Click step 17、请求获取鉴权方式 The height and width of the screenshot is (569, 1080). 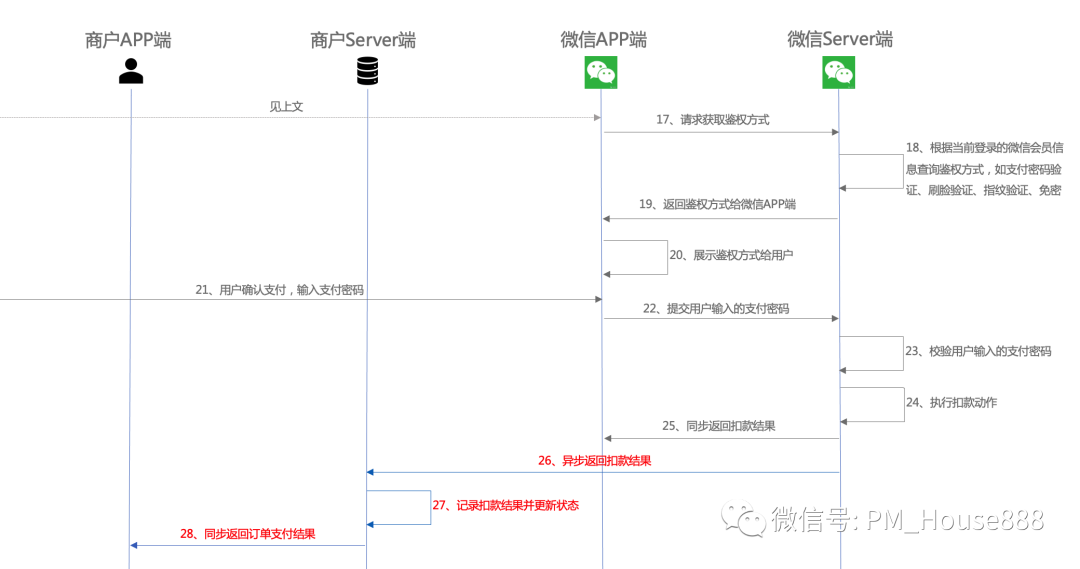(x=712, y=120)
